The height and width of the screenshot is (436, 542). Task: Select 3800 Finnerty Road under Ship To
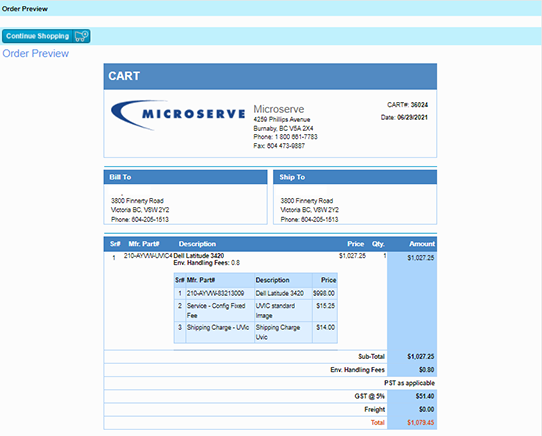[x=307, y=201]
